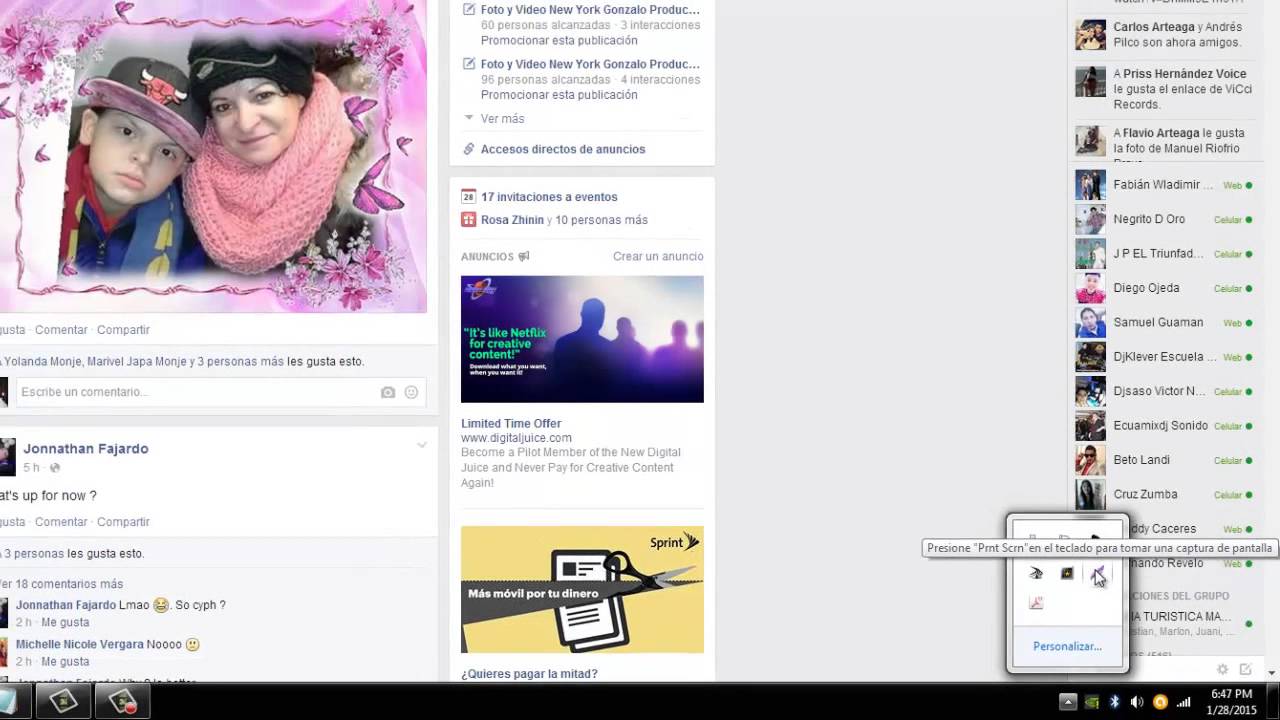The image size is (1280, 720).
Task: Click Promocionar esta publicación under 96 personas post
Action: (x=559, y=95)
